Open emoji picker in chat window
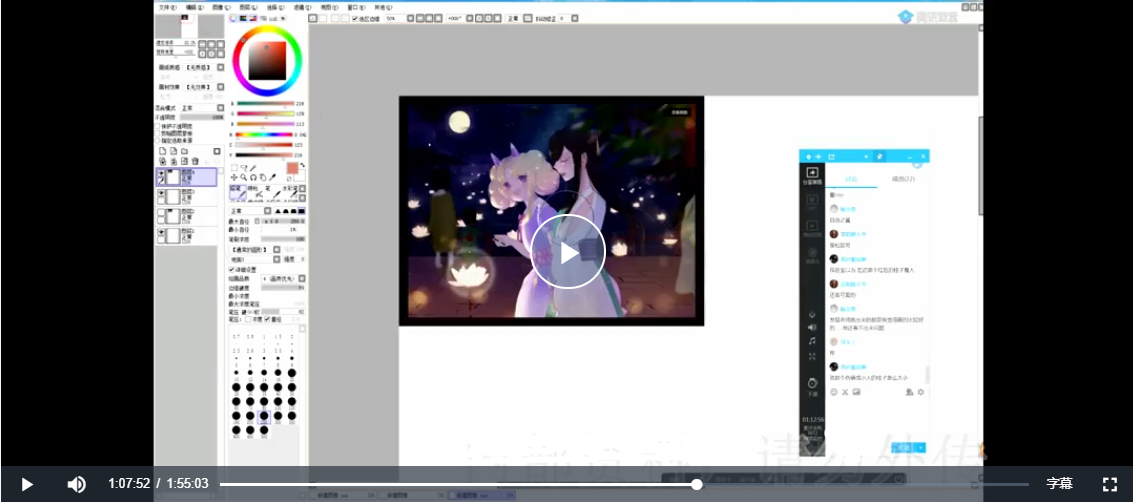The width and height of the screenshot is (1133, 502). point(833,391)
